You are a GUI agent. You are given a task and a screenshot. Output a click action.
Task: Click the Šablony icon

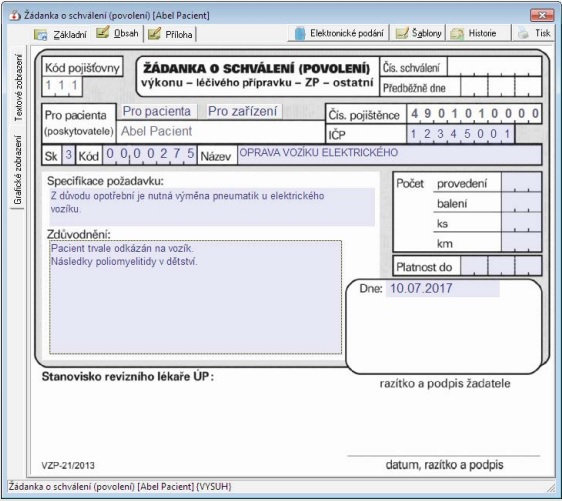point(401,33)
